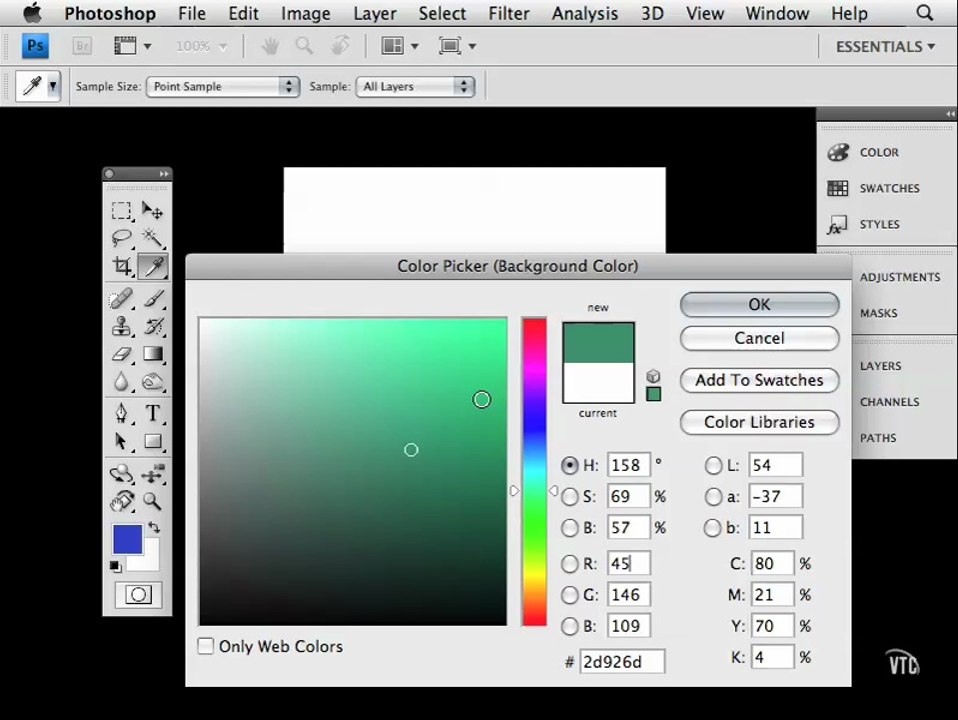
Task: Select the S saturation radio button
Action: pyautogui.click(x=569, y=496)
